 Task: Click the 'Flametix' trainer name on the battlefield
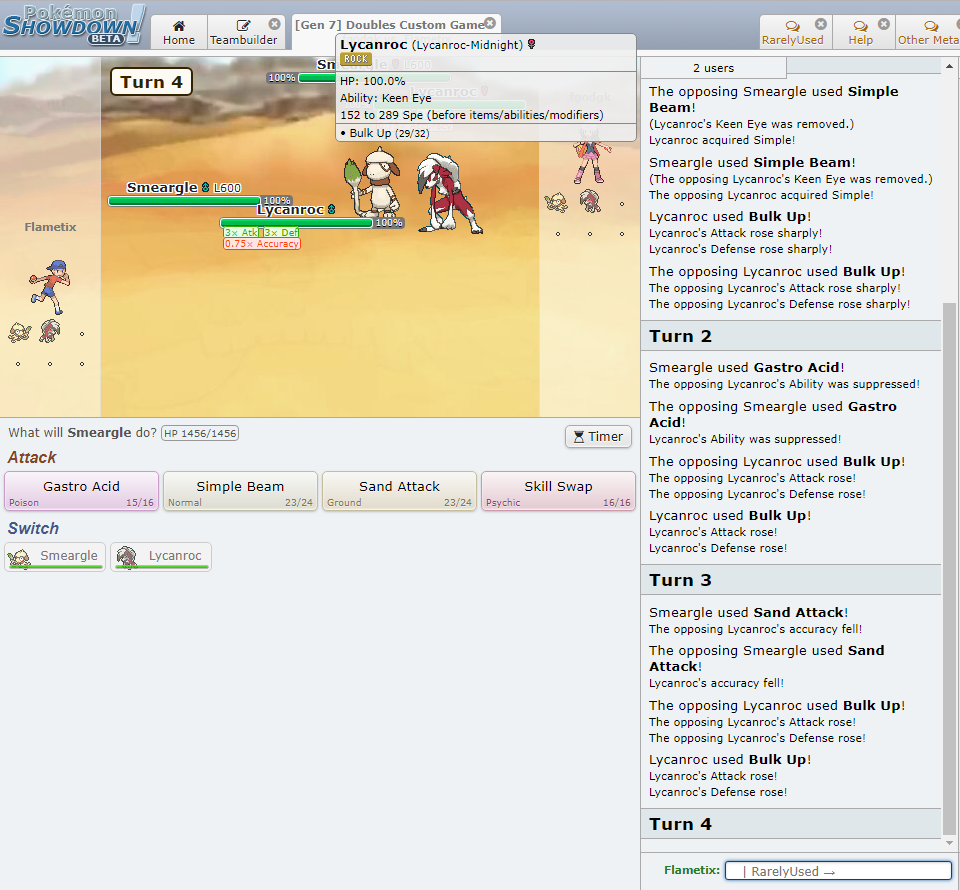[x=50, y=227]
